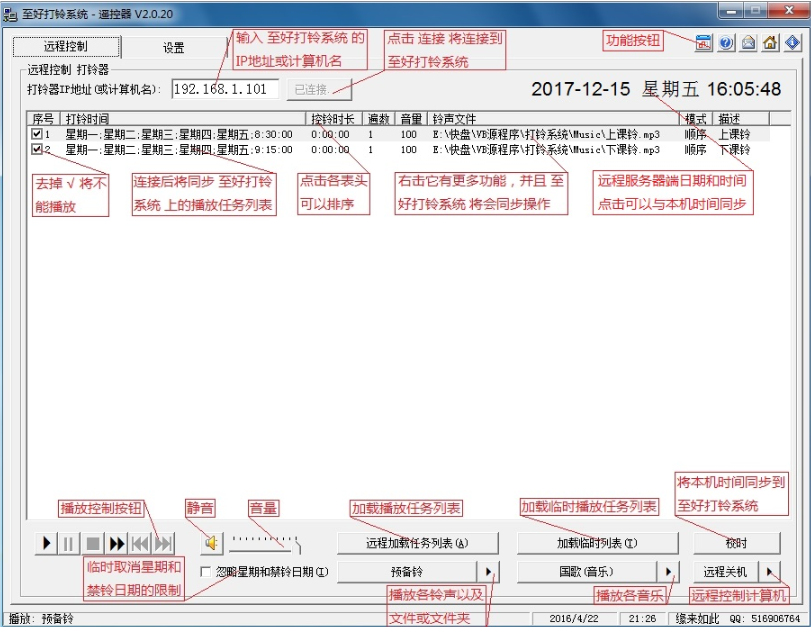Mute the bell sound with speaker icon

pyautogui.click(x=213, y=543)
